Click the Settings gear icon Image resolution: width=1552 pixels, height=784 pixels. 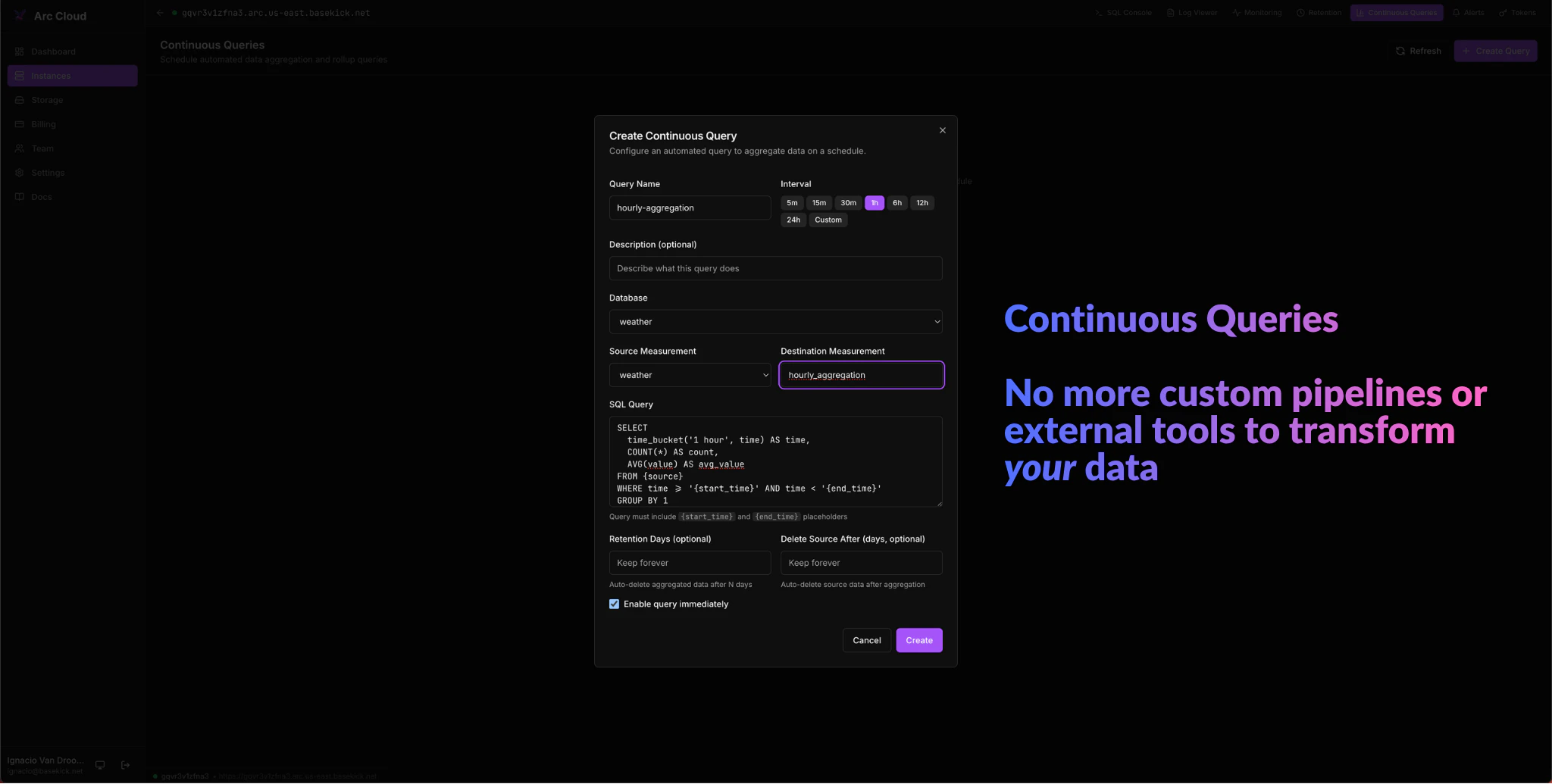20,173
